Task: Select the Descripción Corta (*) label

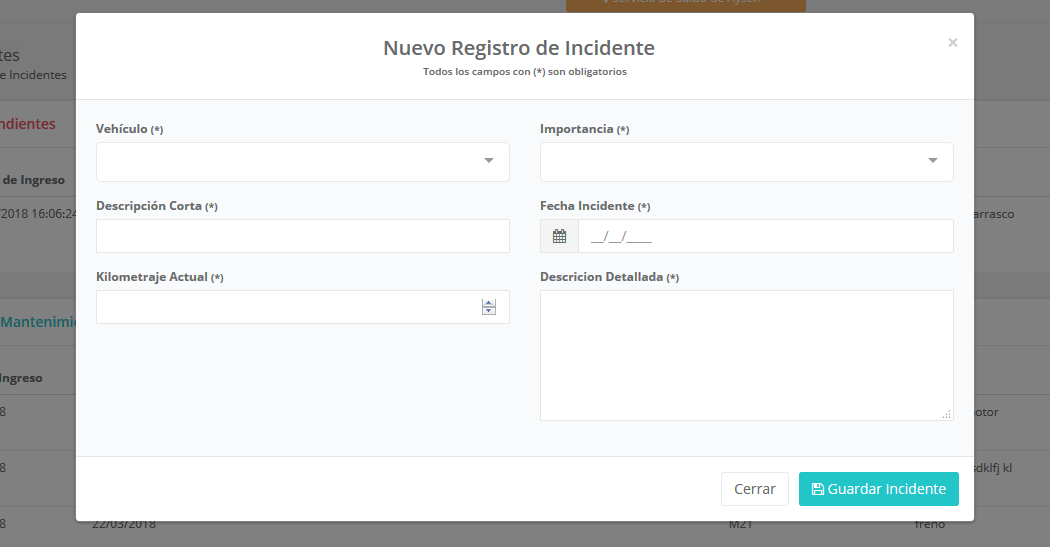Action: [156, 206]
